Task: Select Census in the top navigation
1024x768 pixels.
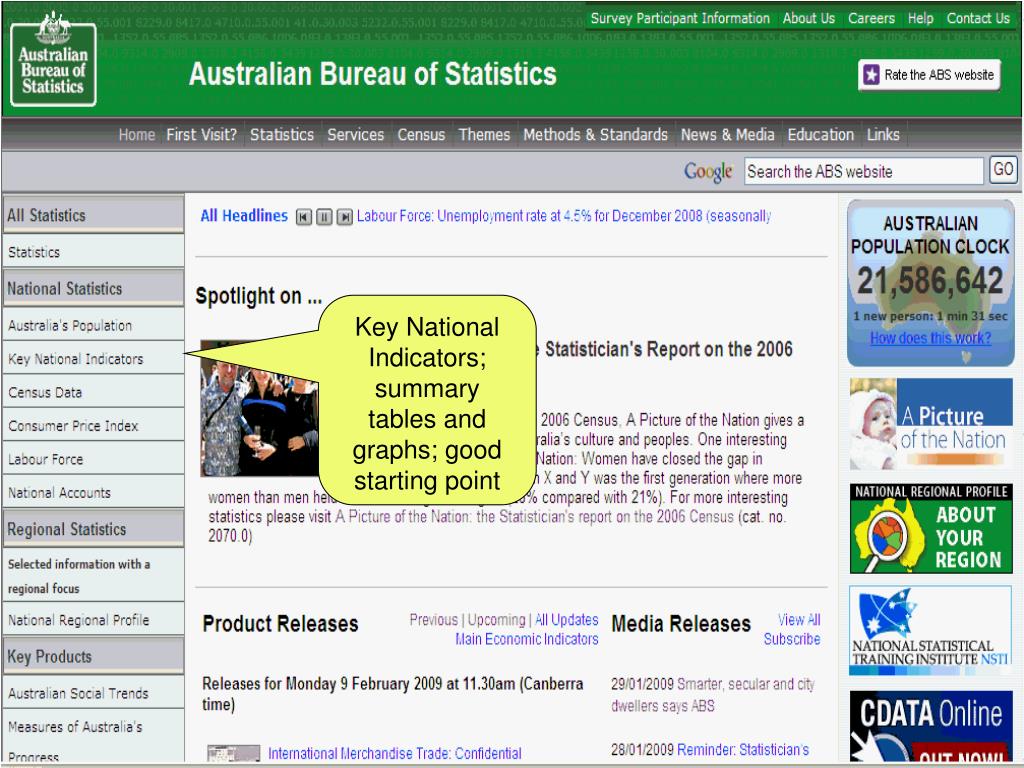Action: point(421,135)
